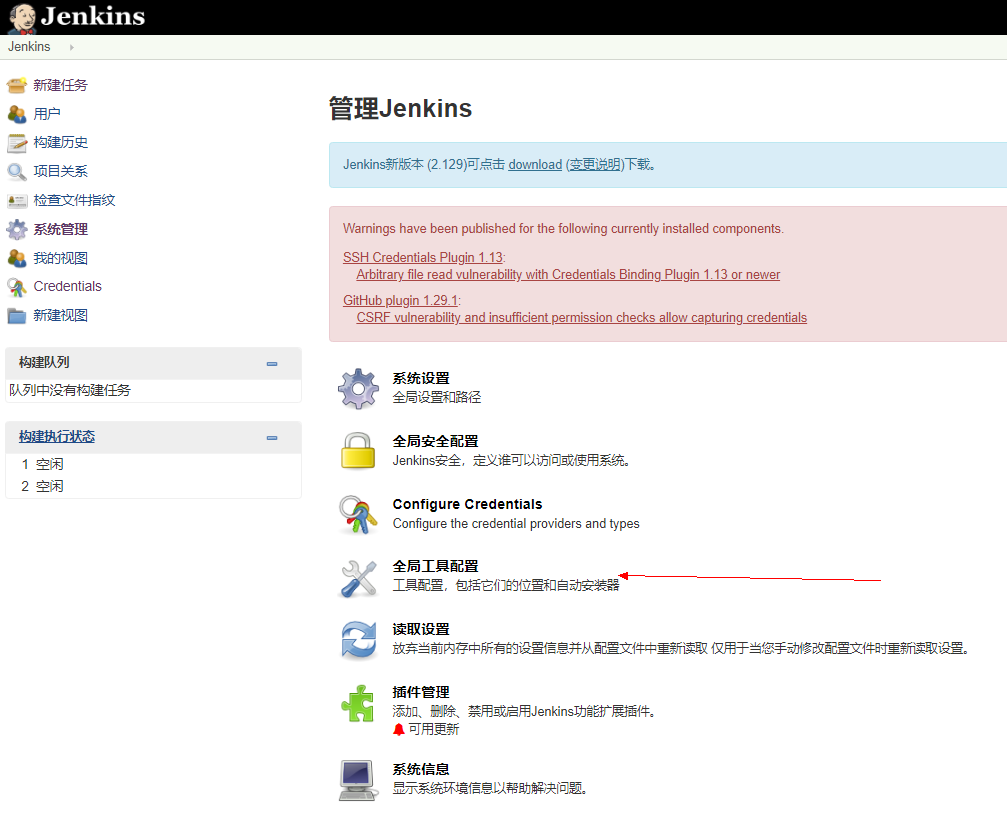The image size is (1007, 813).
Task: Click the red bell 可用更新 icon
Action: [x=399, y=730]
